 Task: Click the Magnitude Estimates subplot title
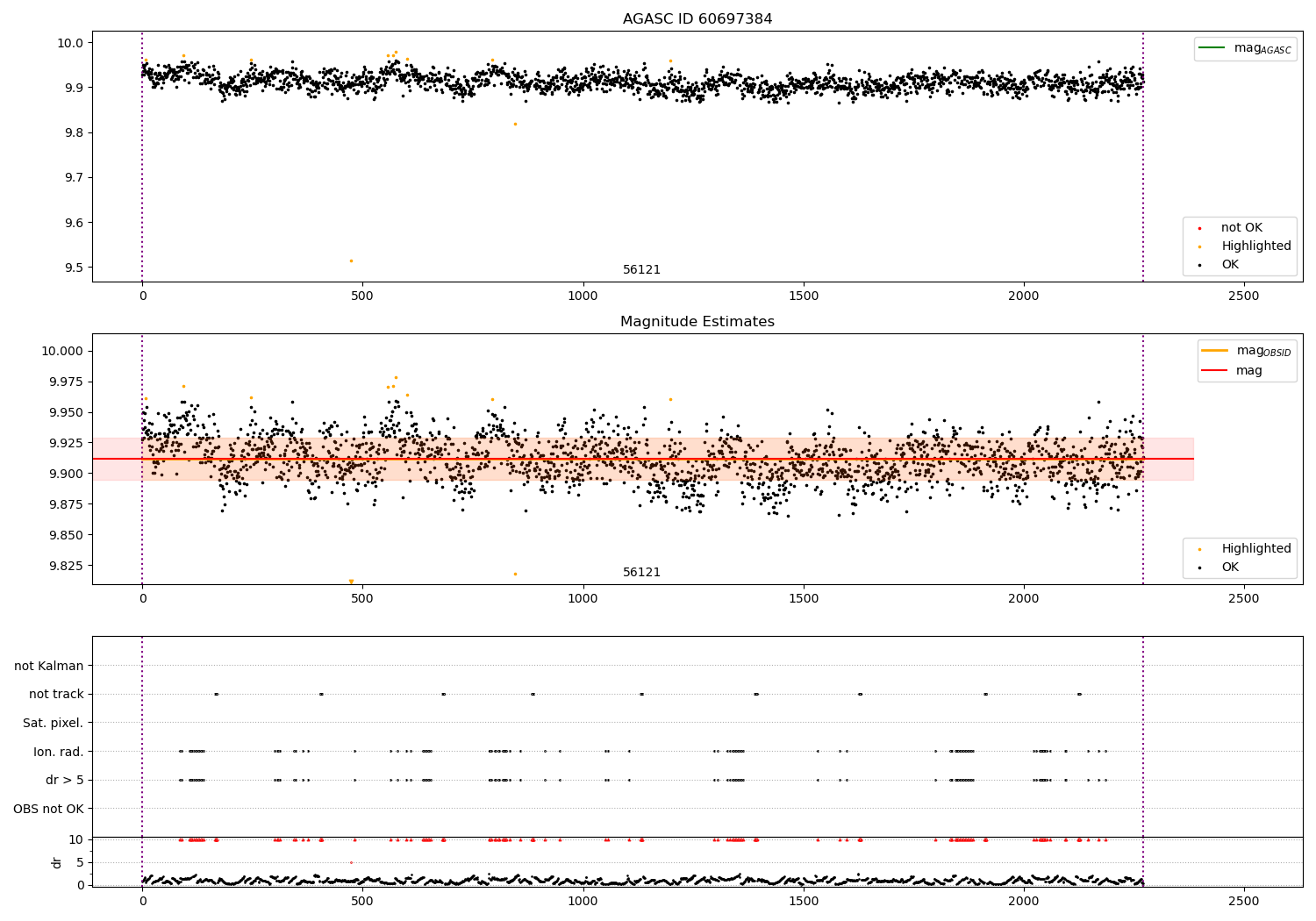697,322
